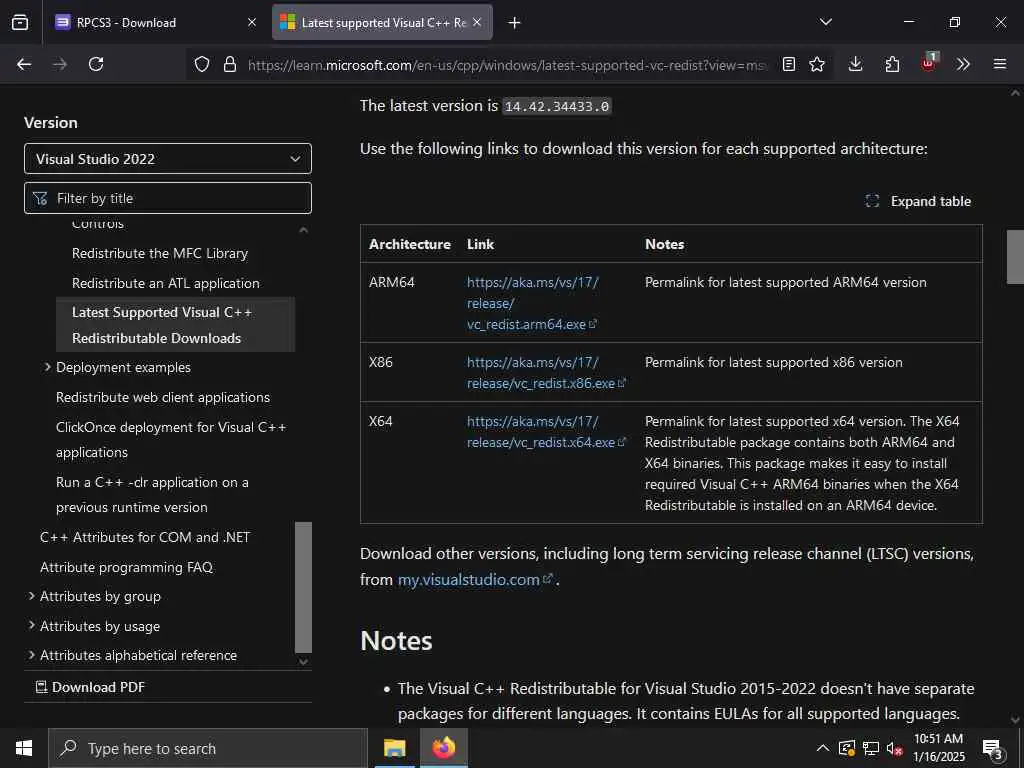Screen dimensions: 1024x768
Task: Click the sidebar table-of-contents scrollbar thumb
Action: point(304,587)
